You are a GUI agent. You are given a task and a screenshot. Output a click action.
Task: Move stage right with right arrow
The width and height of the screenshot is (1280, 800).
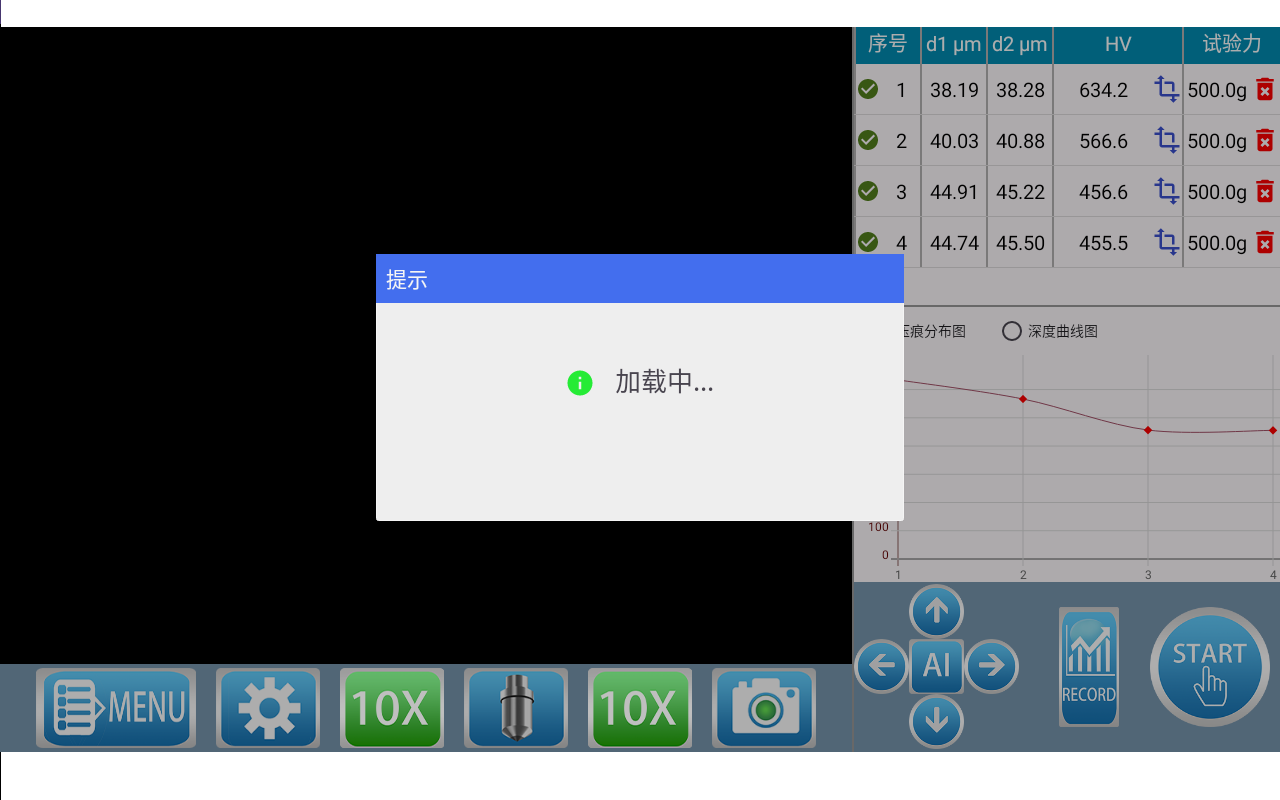click(x=991, y=666)
